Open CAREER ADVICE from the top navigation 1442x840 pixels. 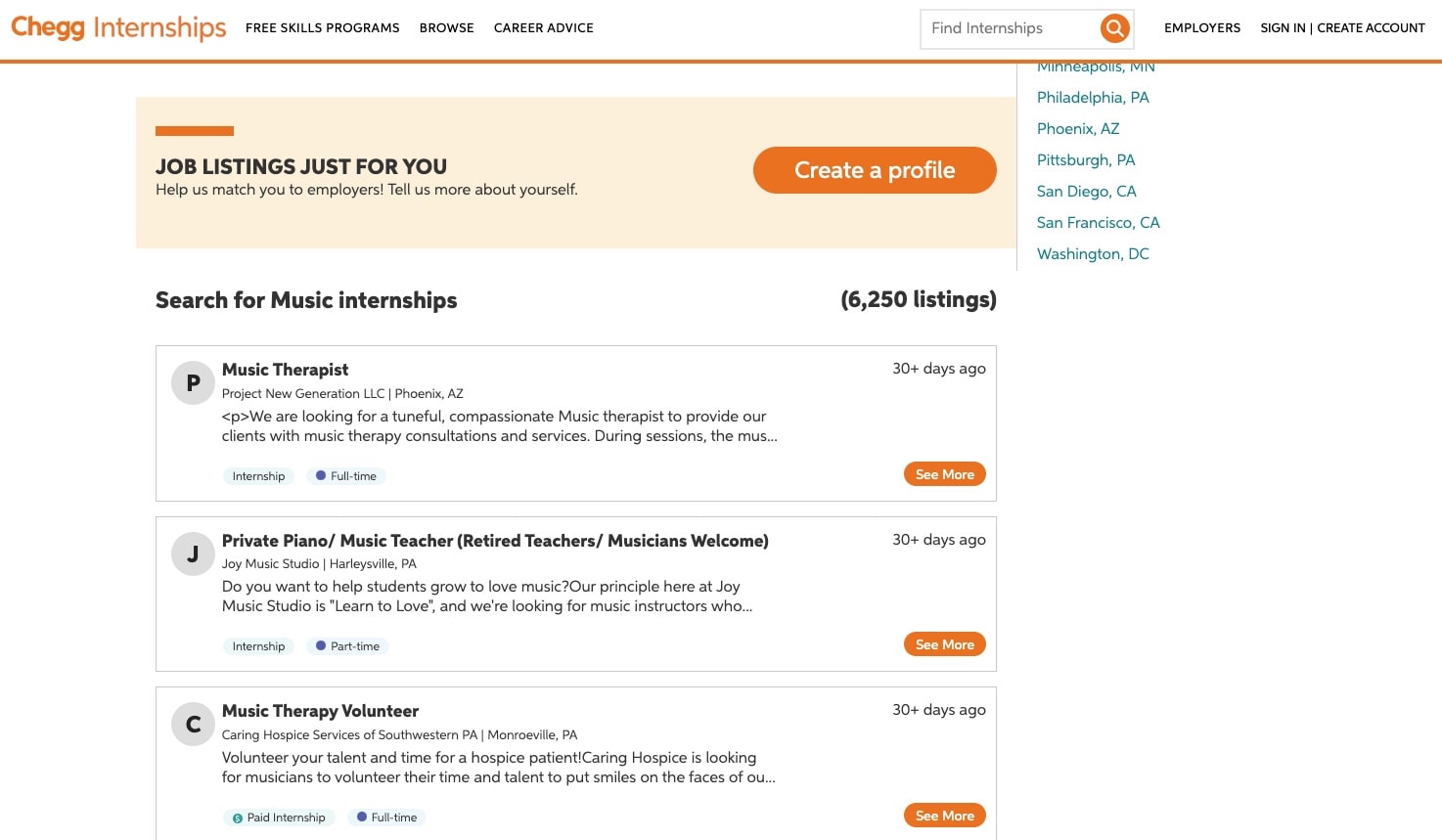click(543, 28)
